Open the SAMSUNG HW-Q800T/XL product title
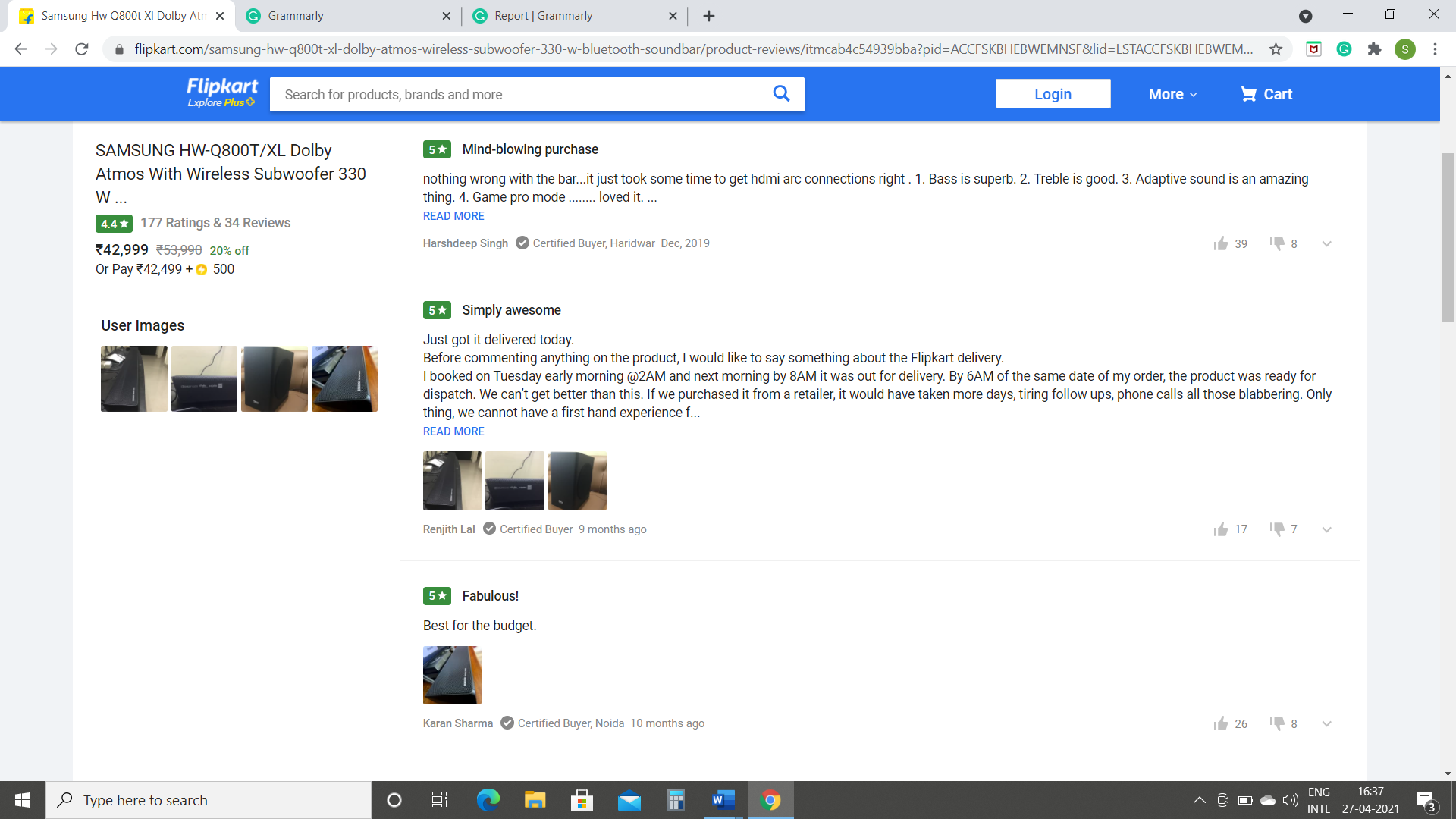The image size is (1456, 819). tap(231, 174)
